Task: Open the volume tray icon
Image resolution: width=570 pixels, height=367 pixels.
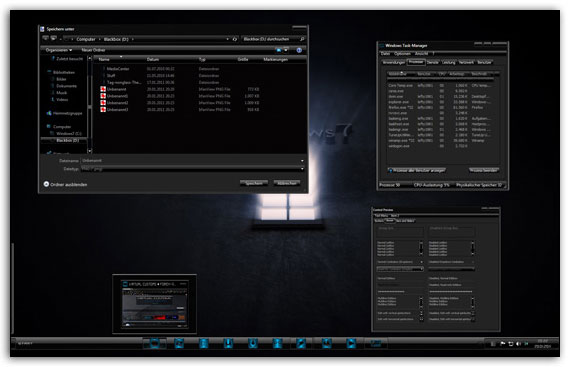Action: click(x=519, y=343)
